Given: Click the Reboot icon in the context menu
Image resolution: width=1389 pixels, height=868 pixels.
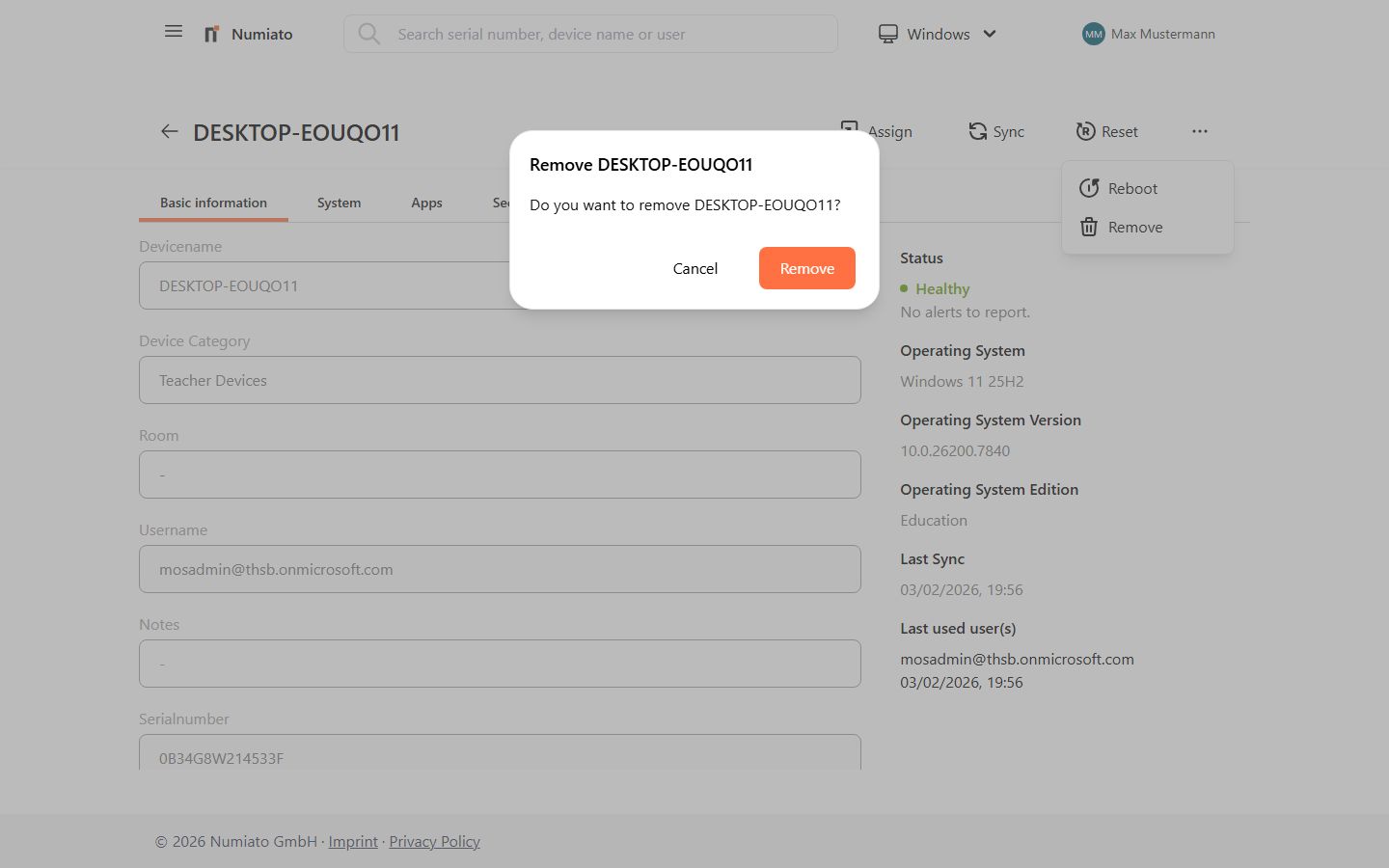Looking at the screenshot, I should pos(1089,188).
